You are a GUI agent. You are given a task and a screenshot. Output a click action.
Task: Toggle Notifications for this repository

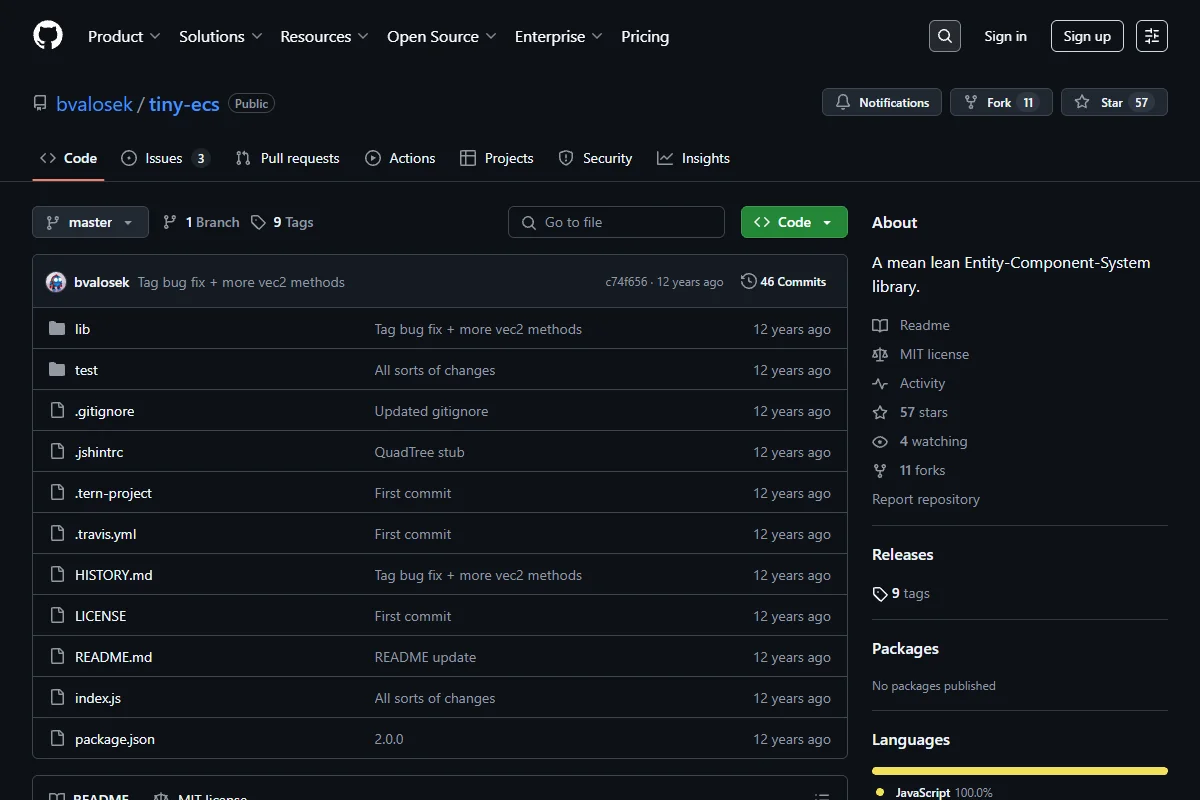[x=882, y=102]
